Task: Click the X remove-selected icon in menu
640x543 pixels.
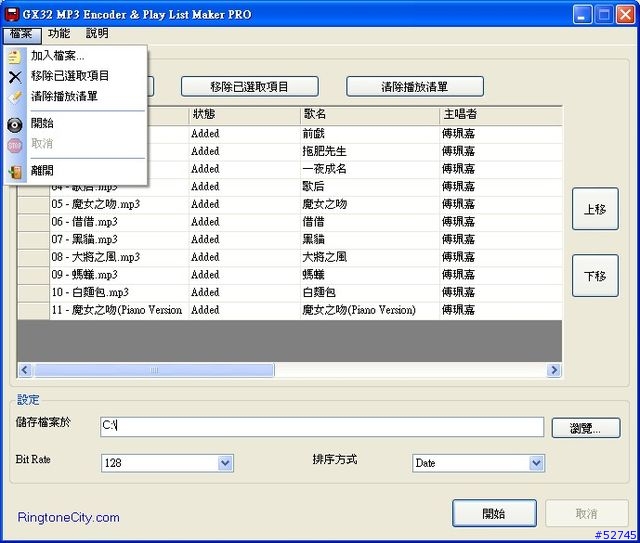Action: pyautogui.click(x=15, y=77)
